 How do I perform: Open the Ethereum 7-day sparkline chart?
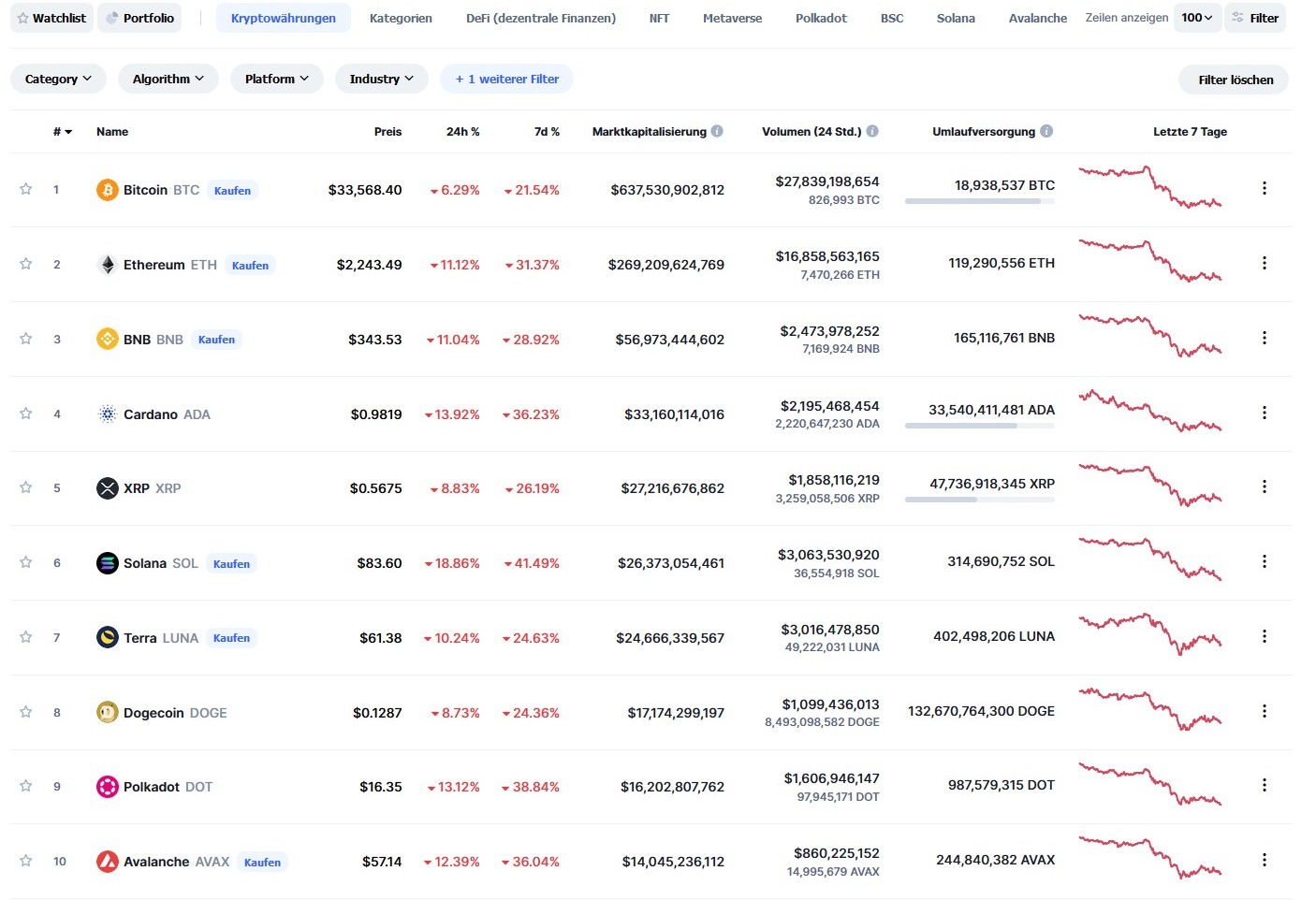tap(1149, 261)
